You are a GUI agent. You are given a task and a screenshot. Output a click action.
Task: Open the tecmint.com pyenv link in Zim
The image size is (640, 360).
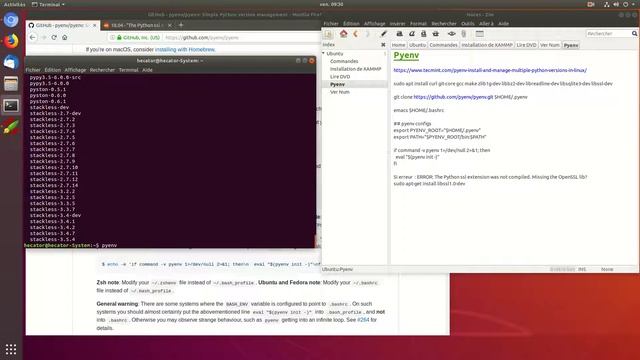pos(490,70)
